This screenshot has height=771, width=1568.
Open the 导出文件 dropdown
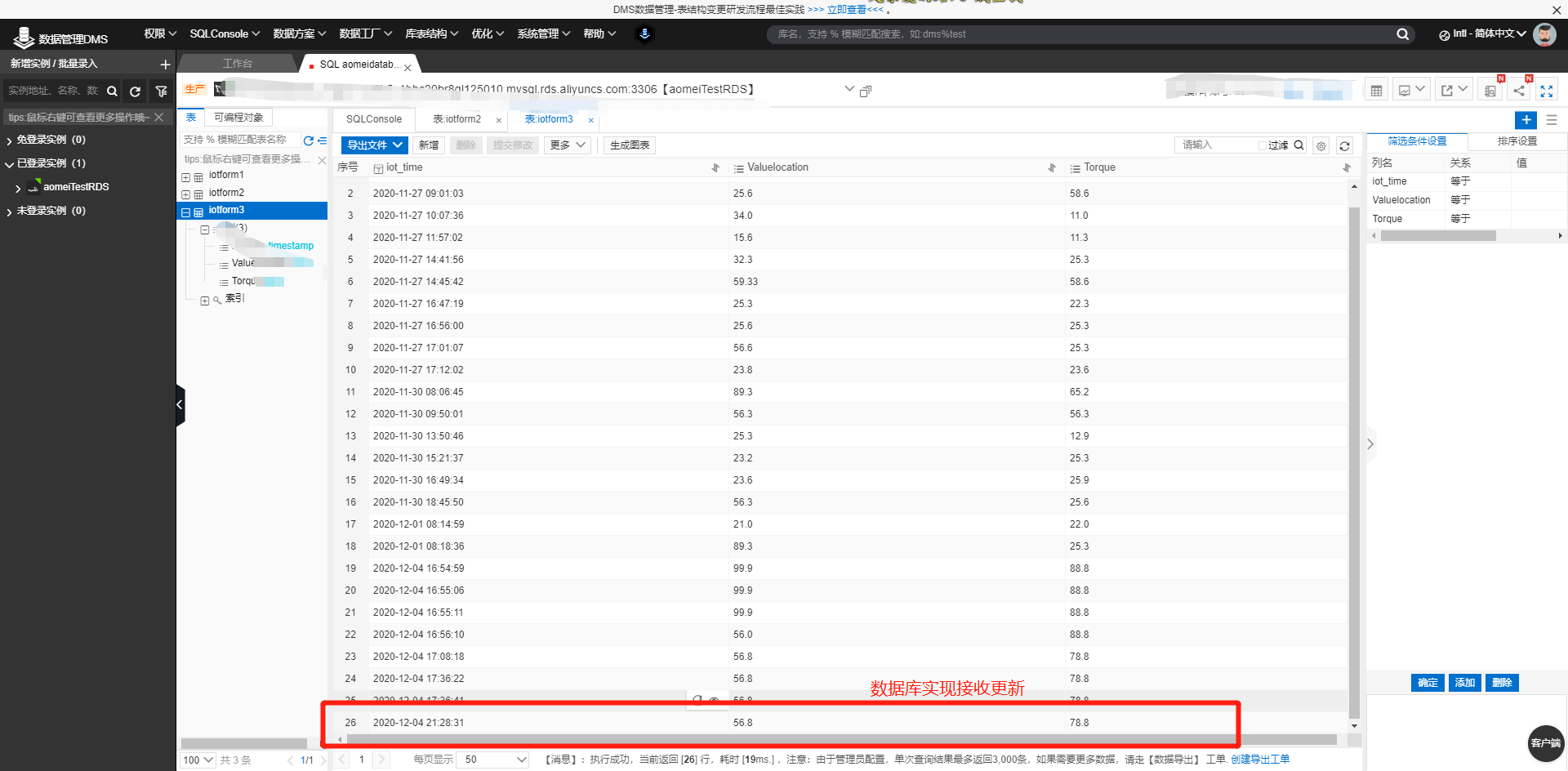[374, 145]
